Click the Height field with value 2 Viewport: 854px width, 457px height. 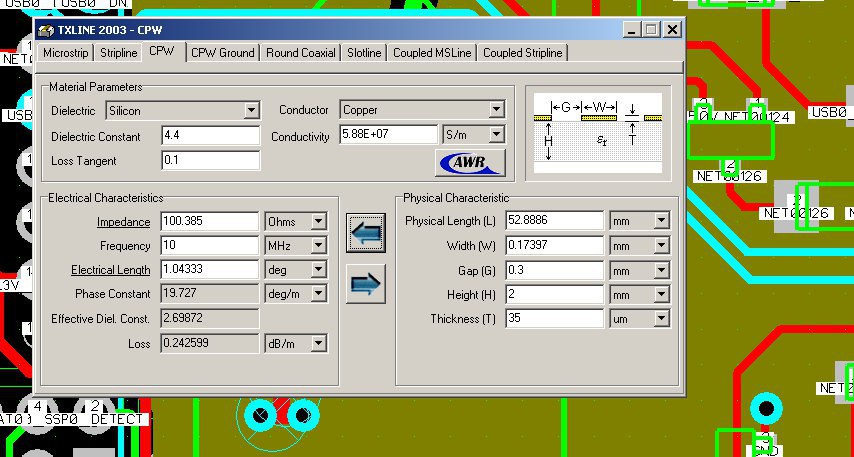(x=554, y=295)
